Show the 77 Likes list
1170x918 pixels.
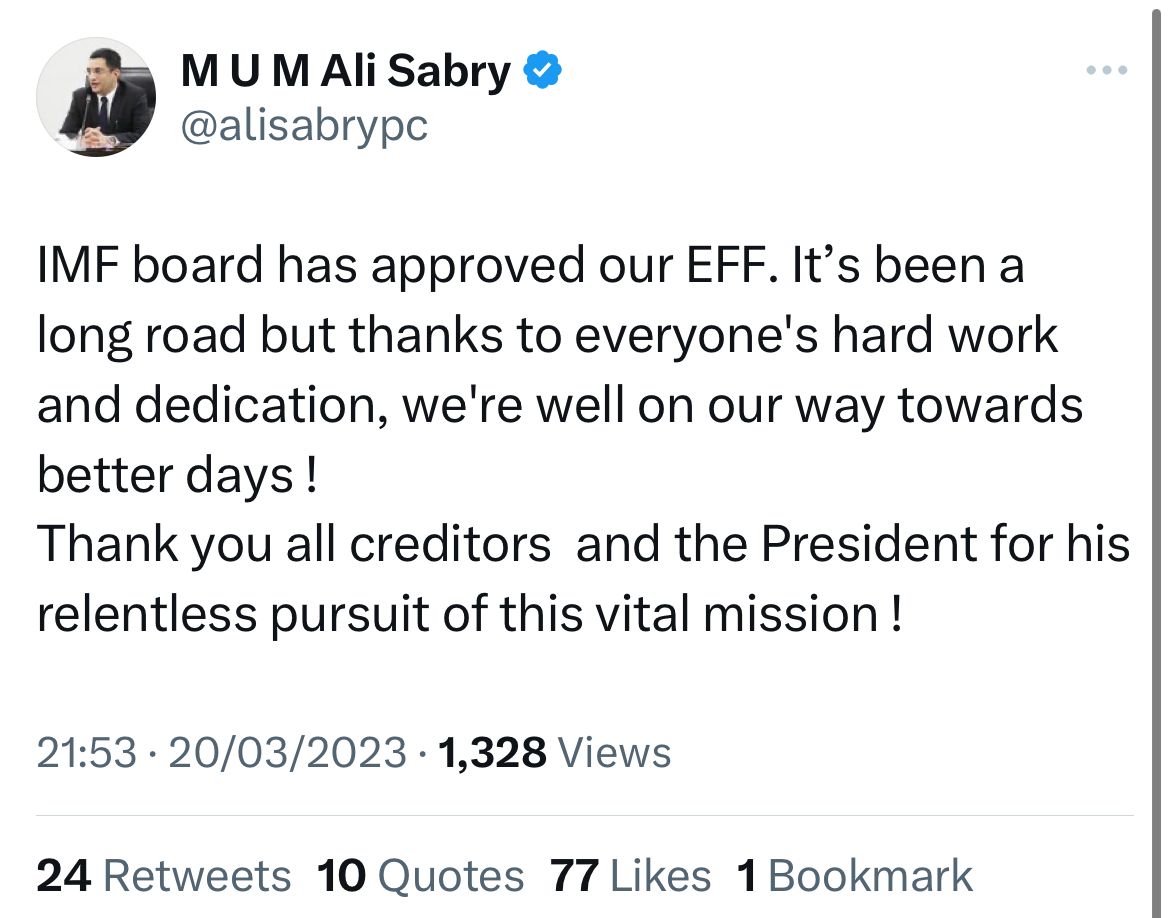pyautogui.click(x=631, y=875)
